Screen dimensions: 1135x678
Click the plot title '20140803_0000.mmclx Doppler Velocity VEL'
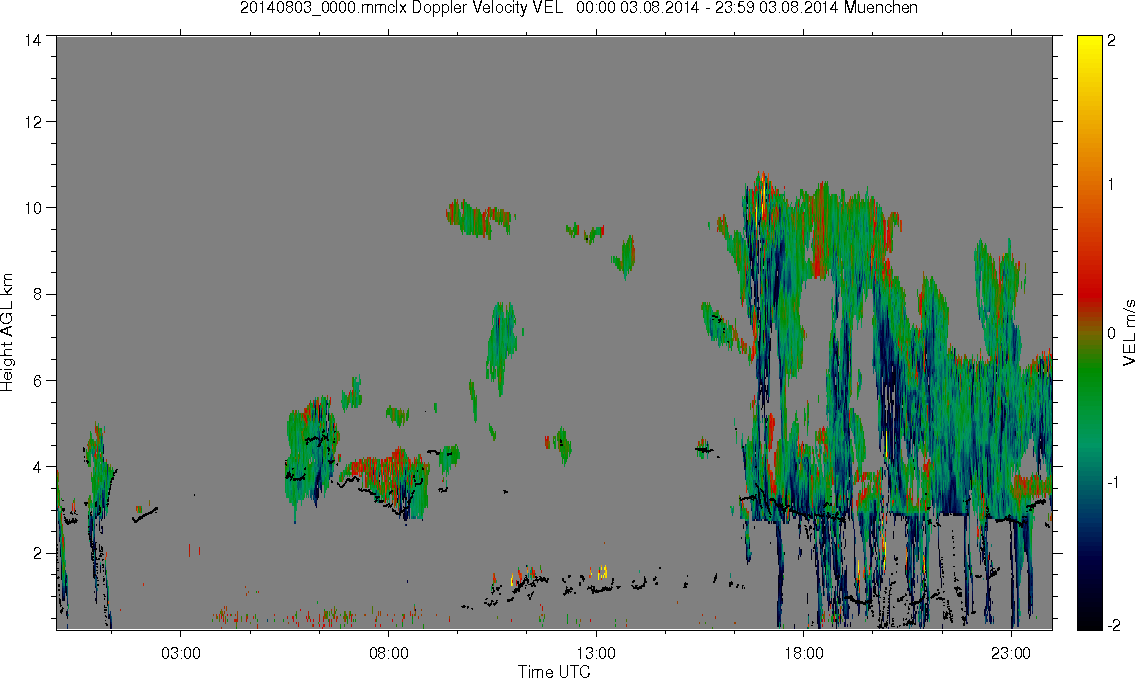click(401, 8)
